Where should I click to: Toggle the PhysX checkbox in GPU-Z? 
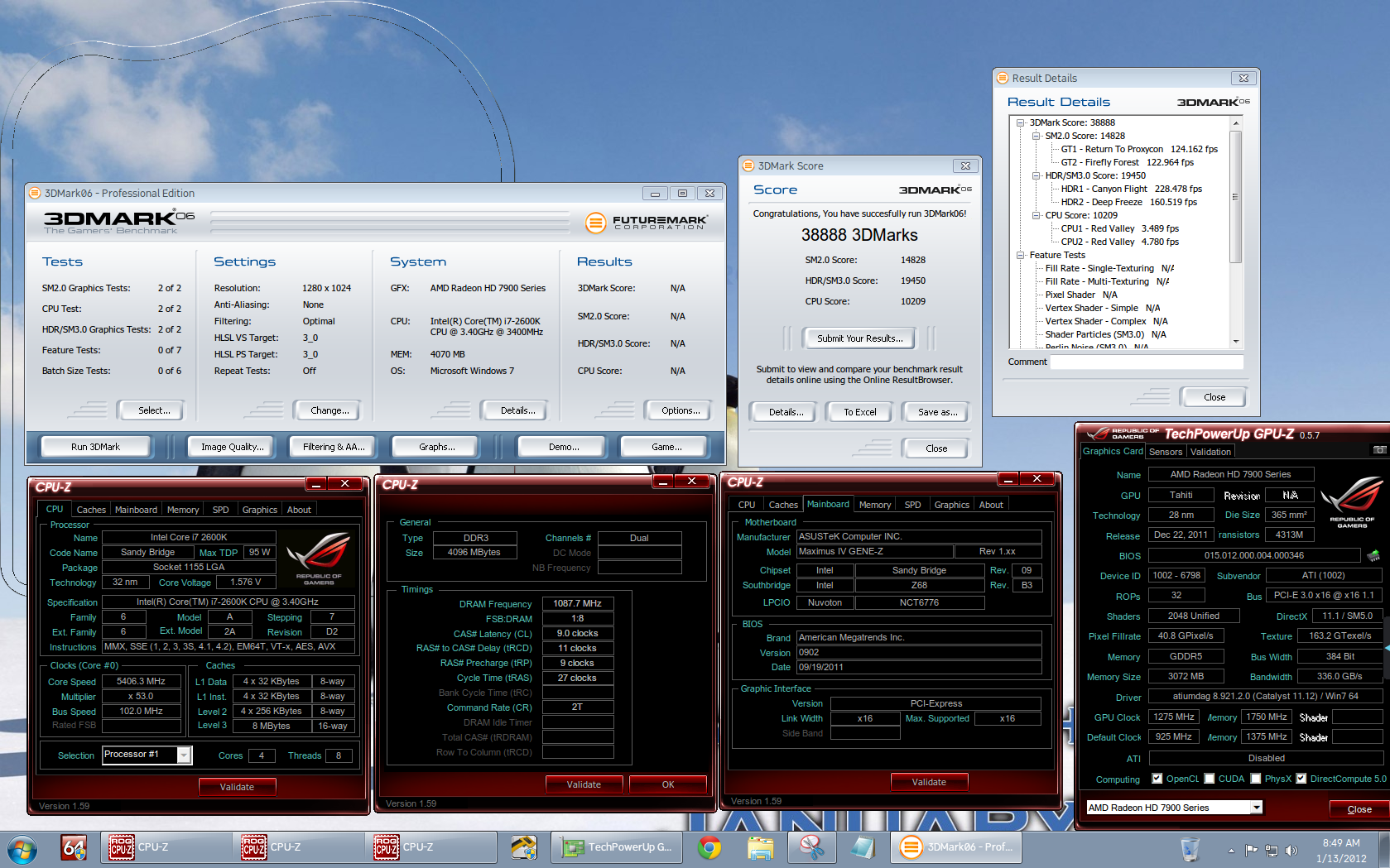click(x=1256, y=779)
